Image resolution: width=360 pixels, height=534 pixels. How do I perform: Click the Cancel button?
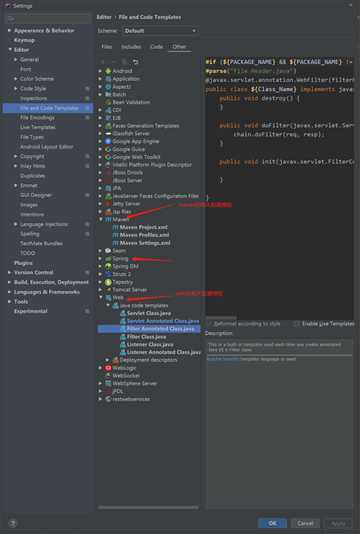pos(305,523)
